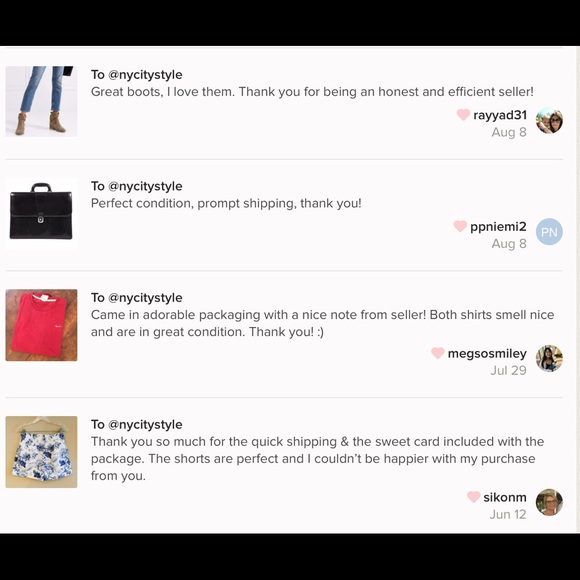The width and height of the screenshot is (580, 580).
Task: Click the pink heart beside ppniemi2
Action: coord(460,226)
